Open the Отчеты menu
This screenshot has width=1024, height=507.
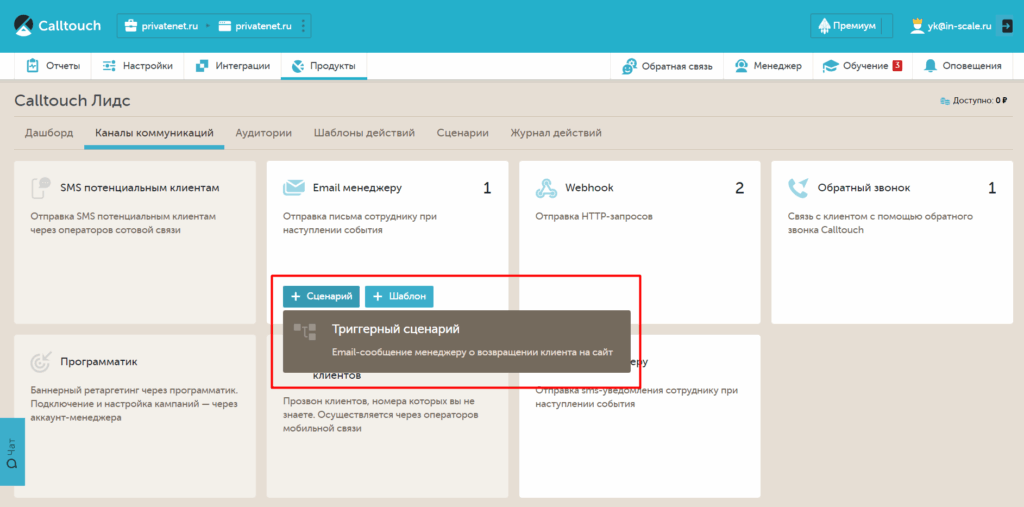[x=53, y=66]
